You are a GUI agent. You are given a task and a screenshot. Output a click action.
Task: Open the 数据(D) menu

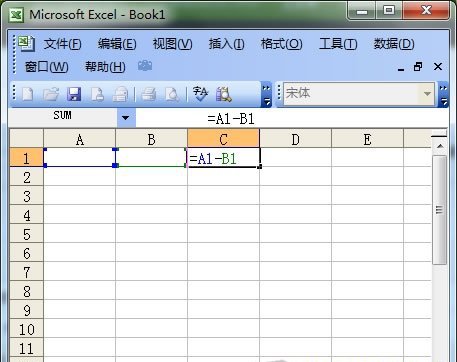coord(394,44)
